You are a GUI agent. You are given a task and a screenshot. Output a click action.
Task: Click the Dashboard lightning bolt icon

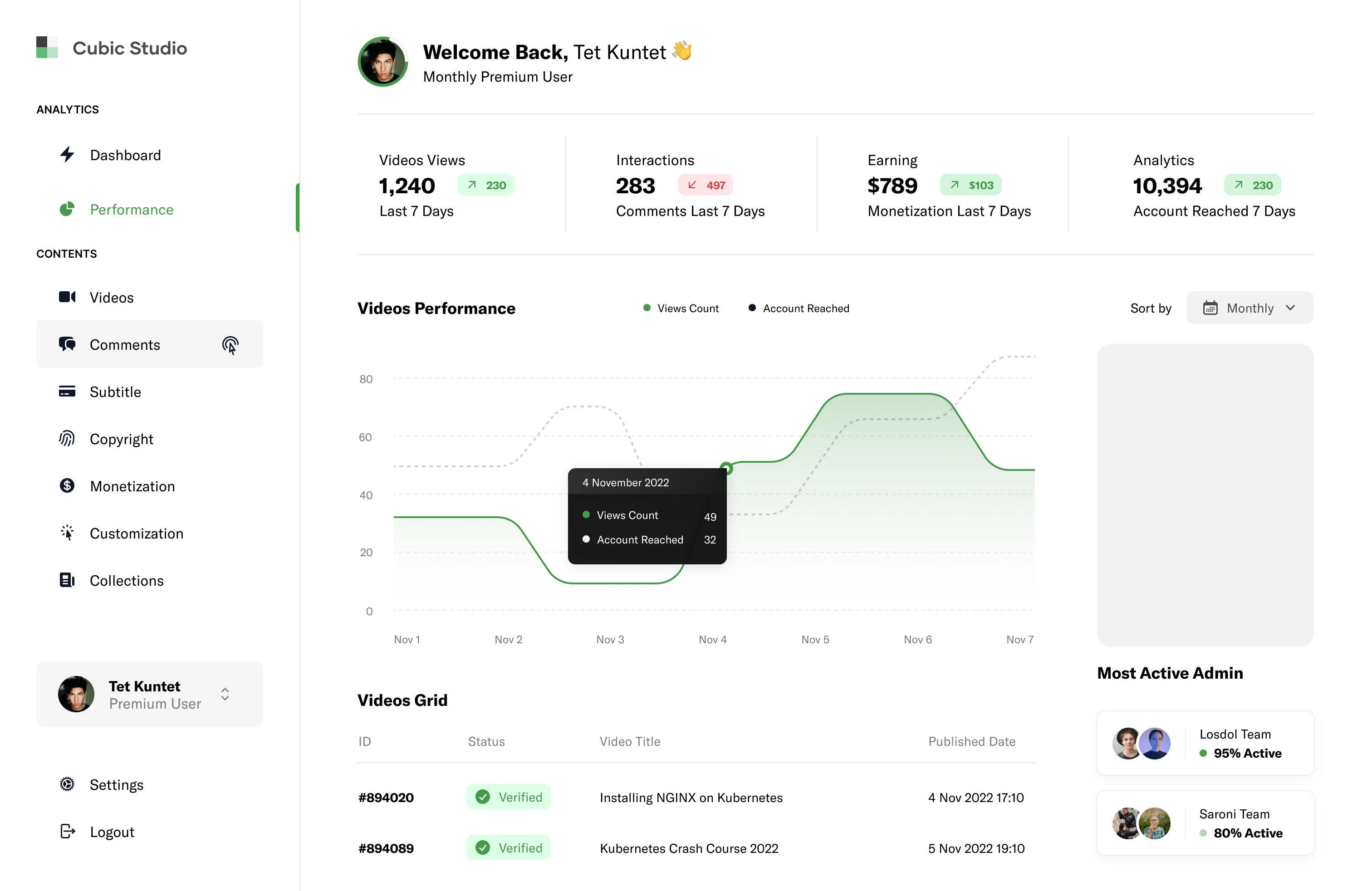coord(68,154)
